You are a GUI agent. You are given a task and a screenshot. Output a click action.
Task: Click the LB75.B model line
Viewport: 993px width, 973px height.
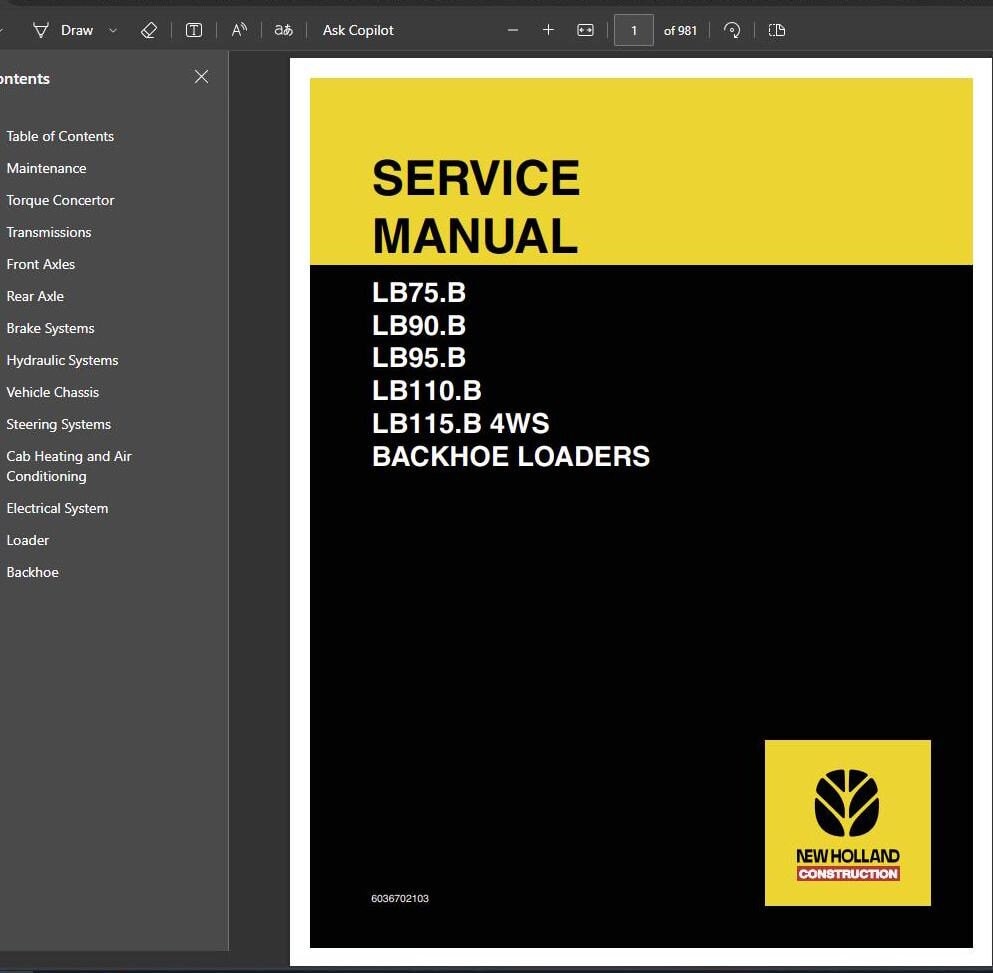point(419,293)
